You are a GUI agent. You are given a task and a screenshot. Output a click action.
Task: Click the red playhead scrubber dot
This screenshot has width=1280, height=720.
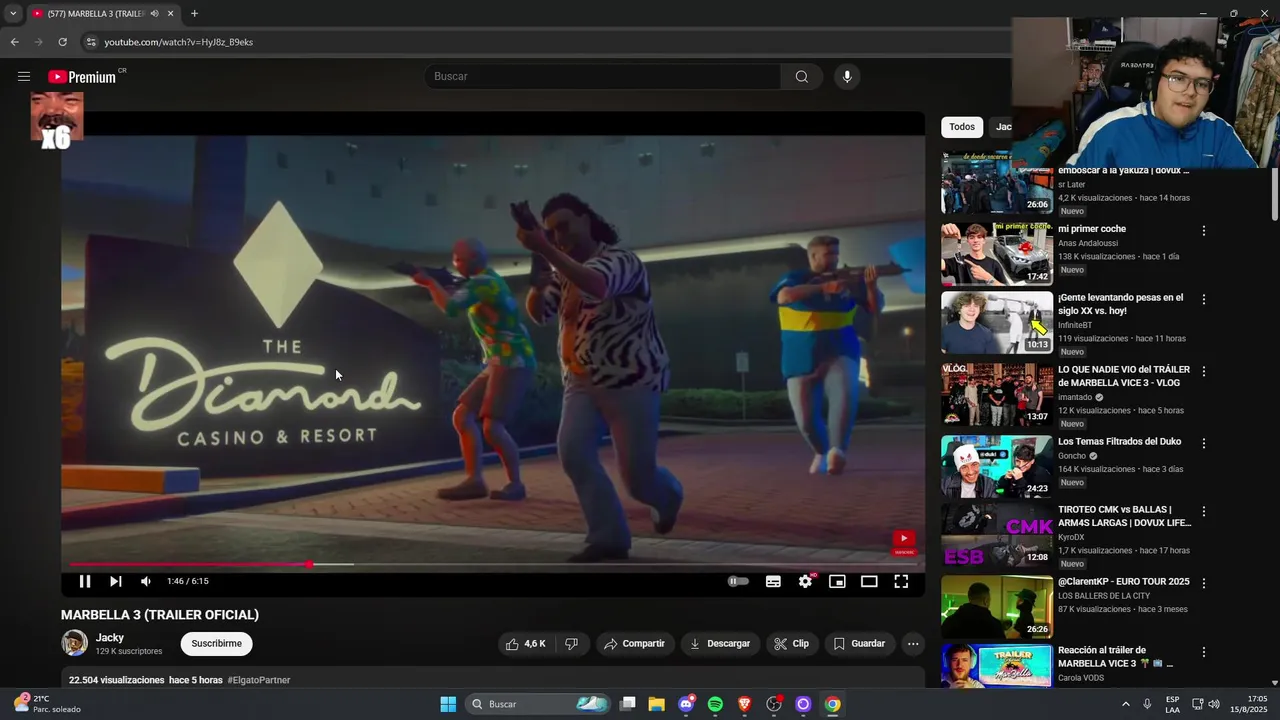point(309,565)
